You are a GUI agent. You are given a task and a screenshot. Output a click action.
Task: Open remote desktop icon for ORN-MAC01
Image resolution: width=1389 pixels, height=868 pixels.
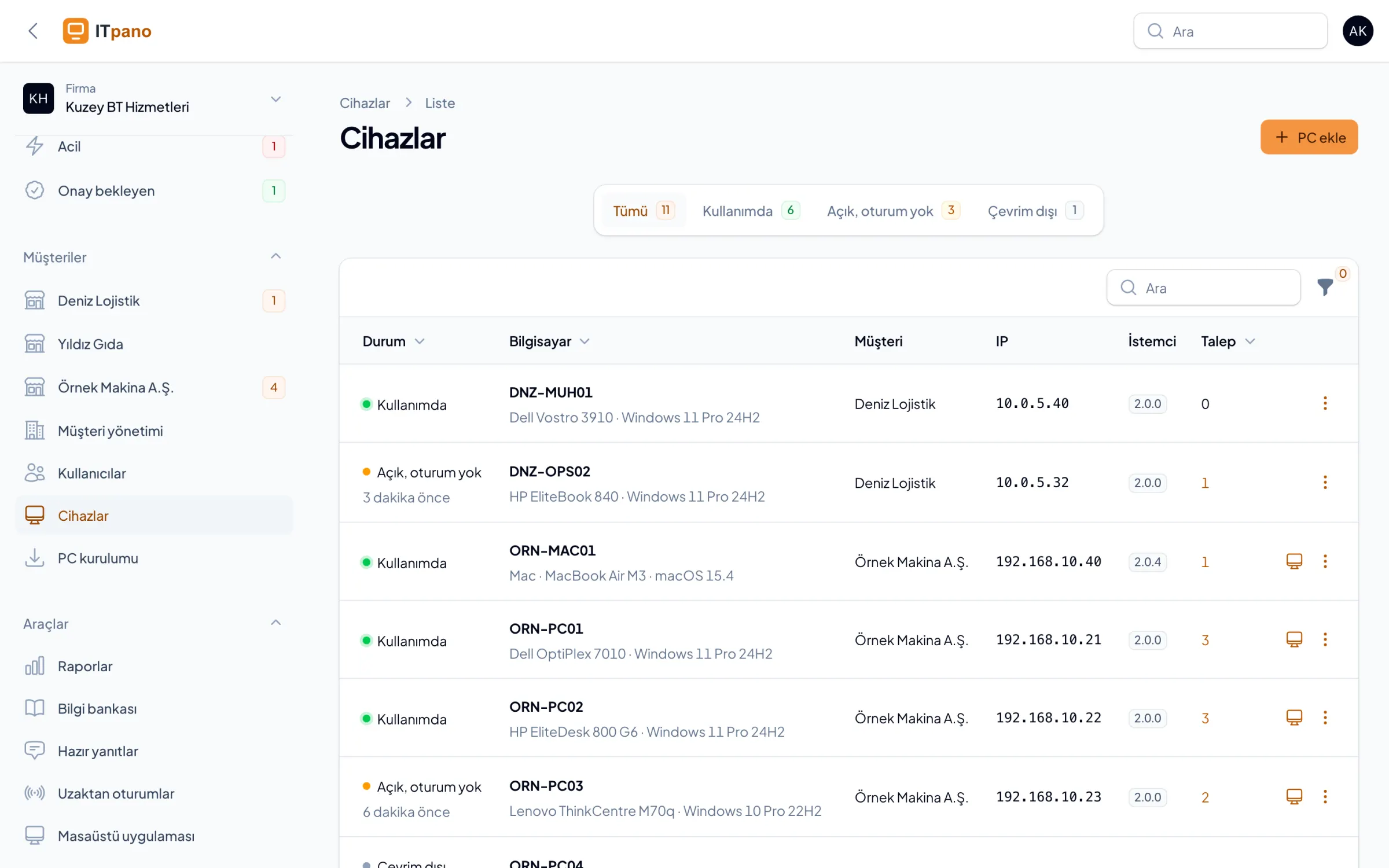click(x=1294, y=561)
